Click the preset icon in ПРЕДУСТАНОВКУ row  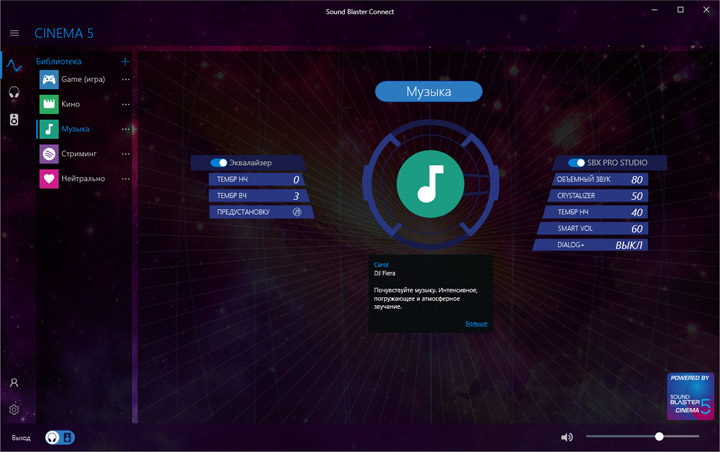(x=297, y=212)
